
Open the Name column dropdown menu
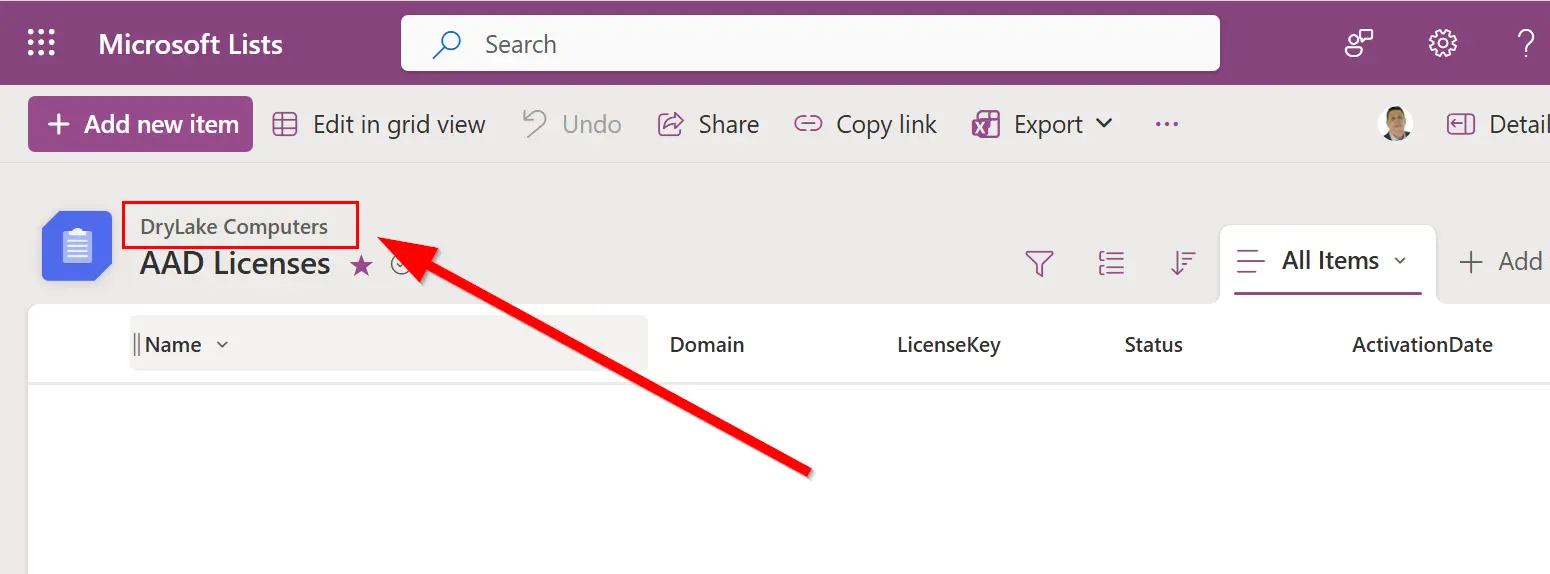[x=222, y=345]
